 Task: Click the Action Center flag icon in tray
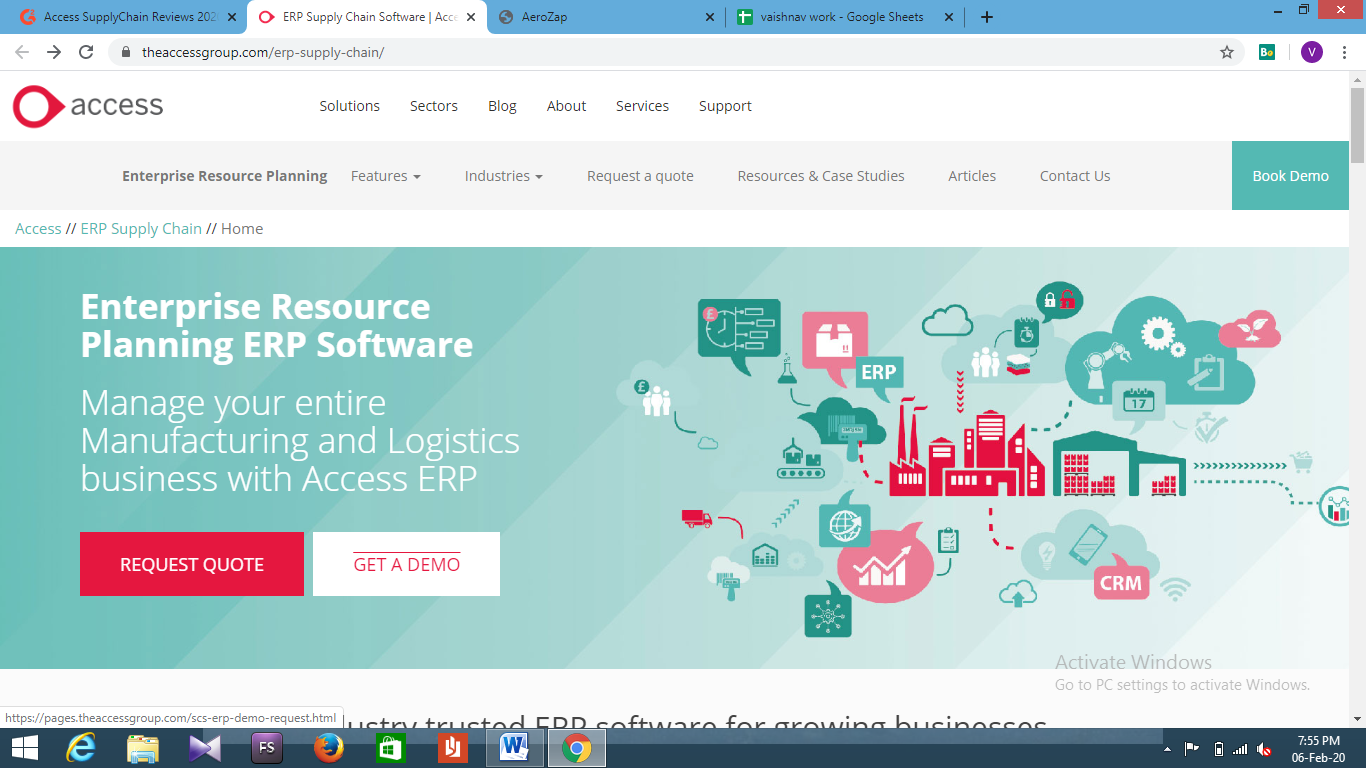pos(1192,749)
